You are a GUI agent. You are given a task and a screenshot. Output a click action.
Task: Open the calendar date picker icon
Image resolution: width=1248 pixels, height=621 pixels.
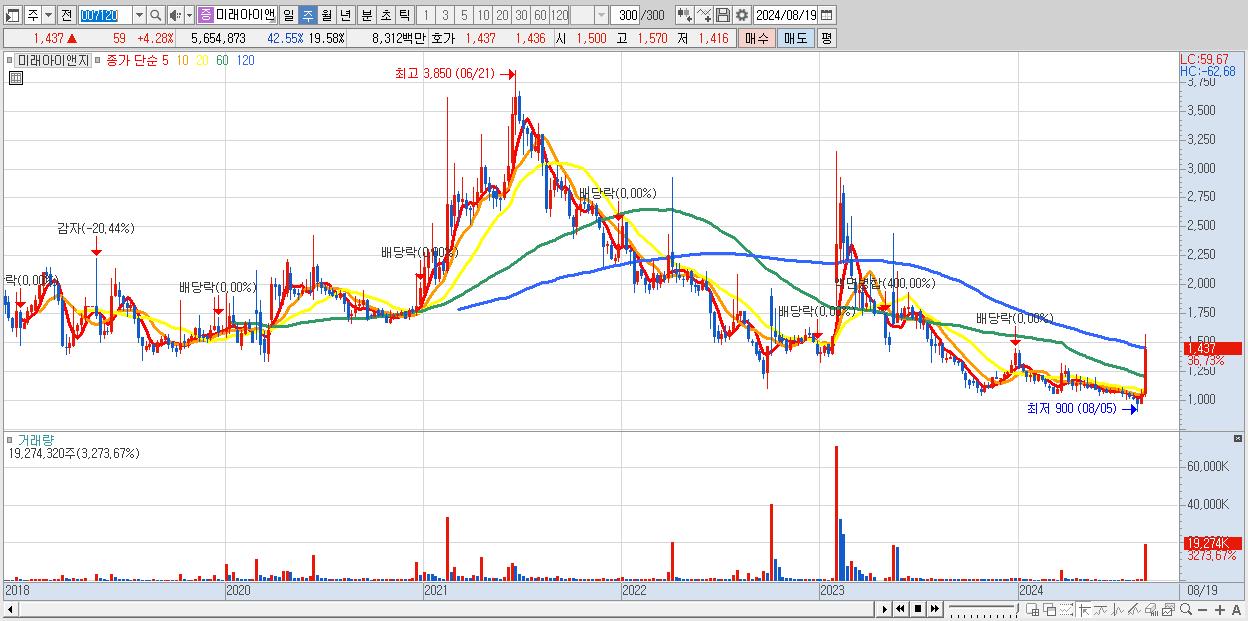(x=826, y=15)
